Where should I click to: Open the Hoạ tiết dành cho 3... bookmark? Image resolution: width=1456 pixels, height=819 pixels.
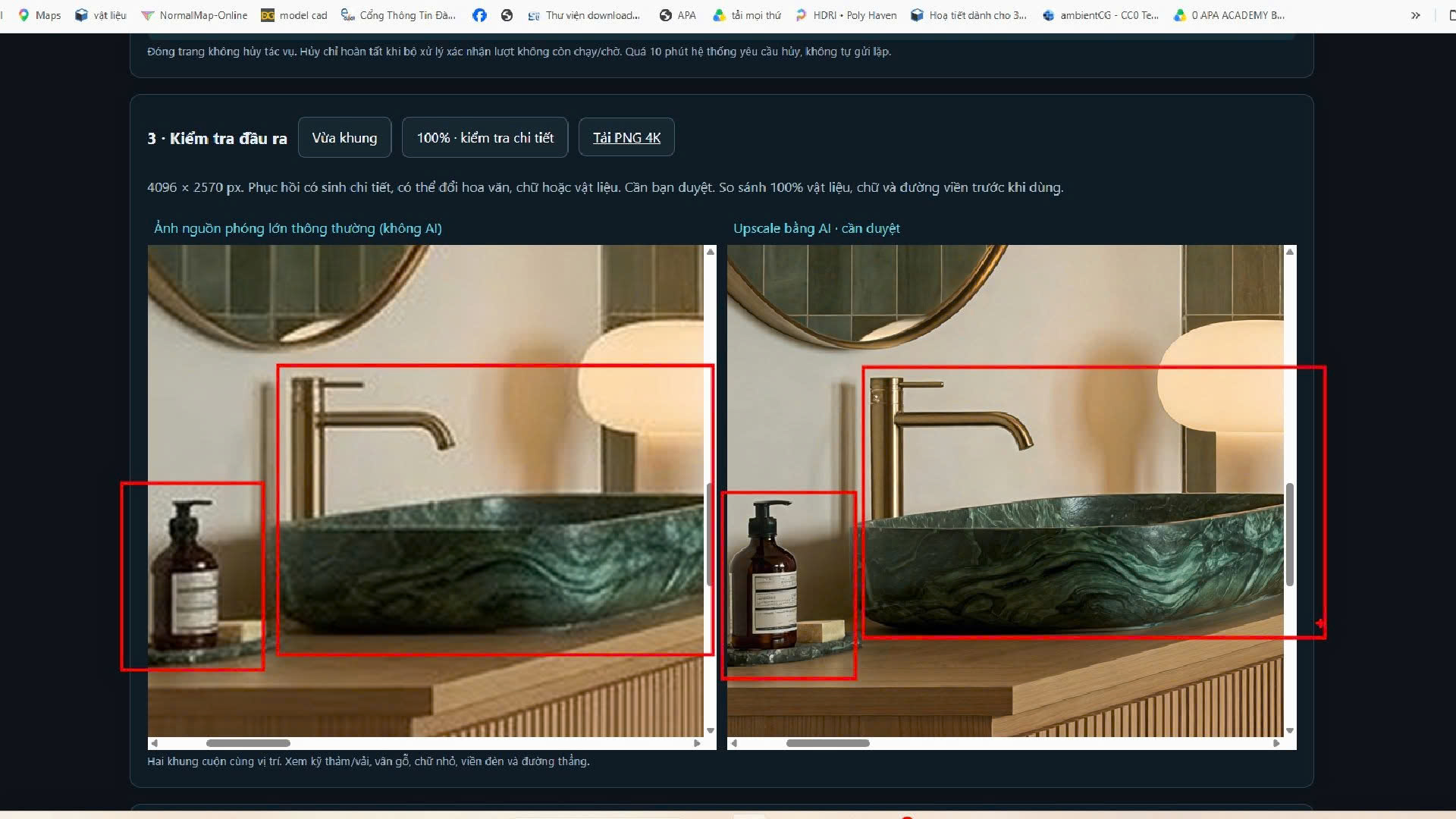coord(969,15)
